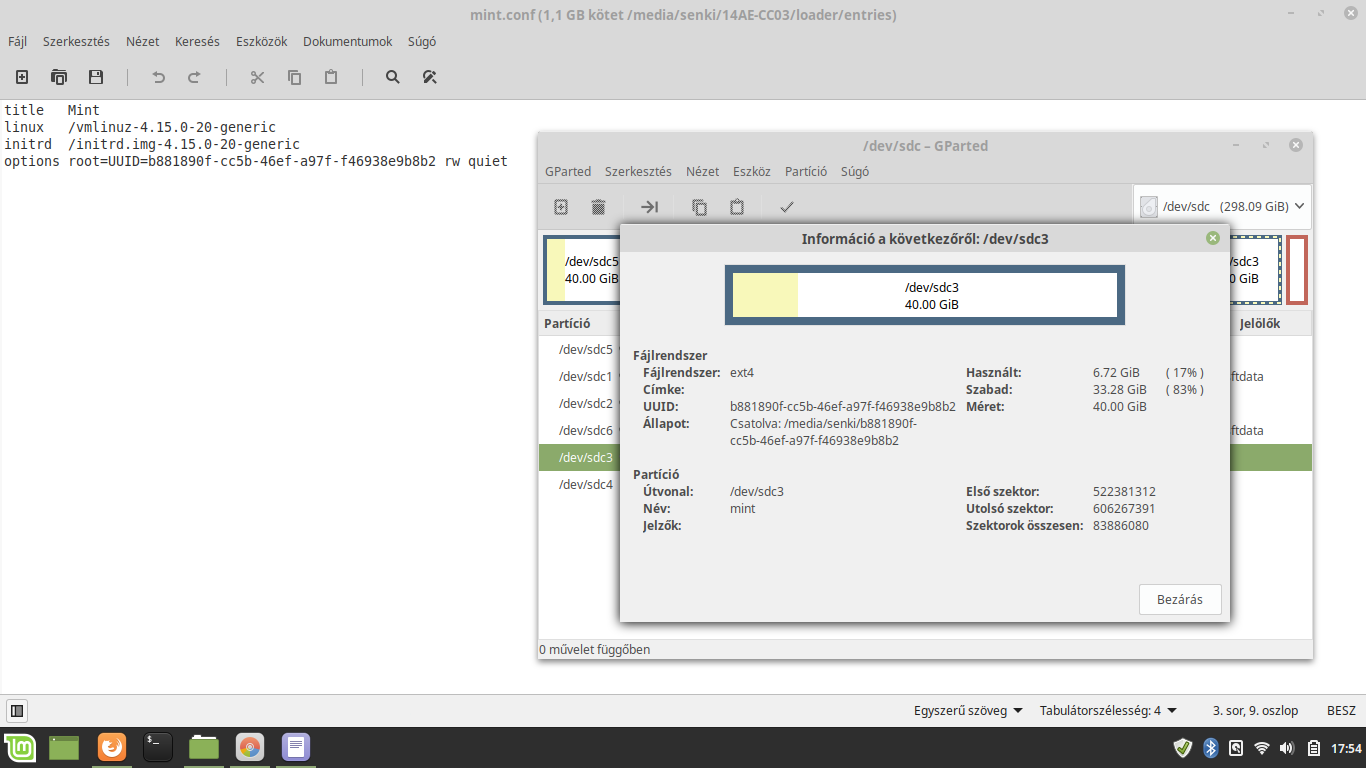
Task: Click the Jelölők column header
Action: point(1260,324)
